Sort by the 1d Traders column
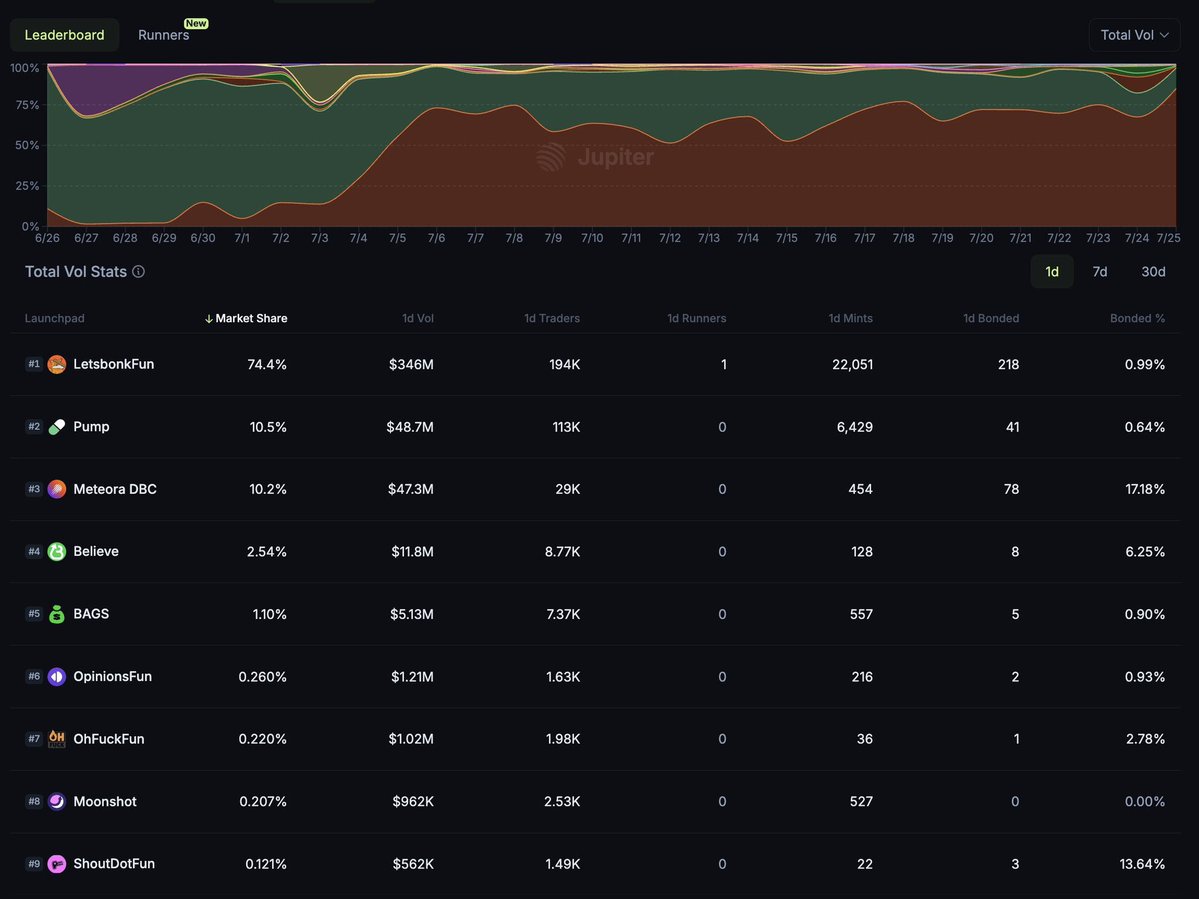 click(x=551, y=319)
